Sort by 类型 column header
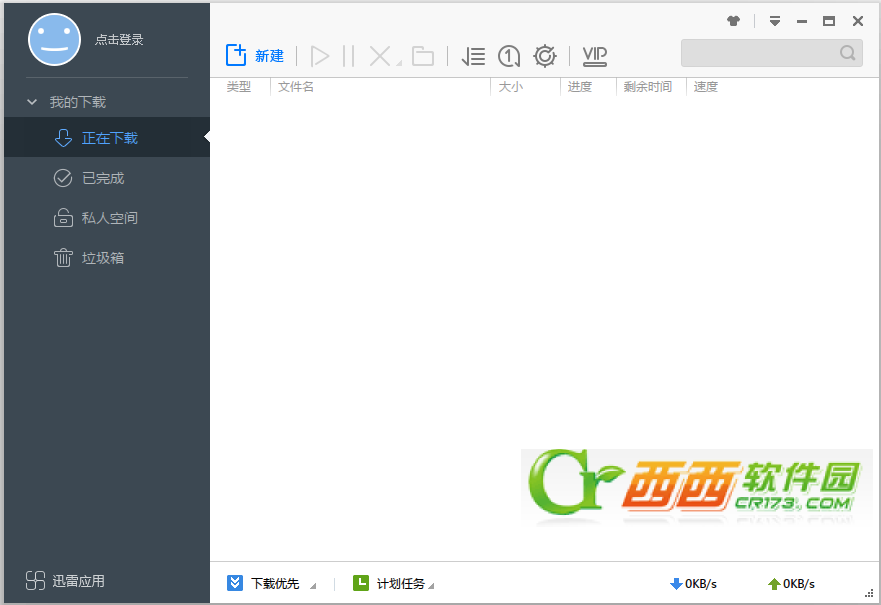The width and height of the screenshot is (881, 605). [239, 87]
